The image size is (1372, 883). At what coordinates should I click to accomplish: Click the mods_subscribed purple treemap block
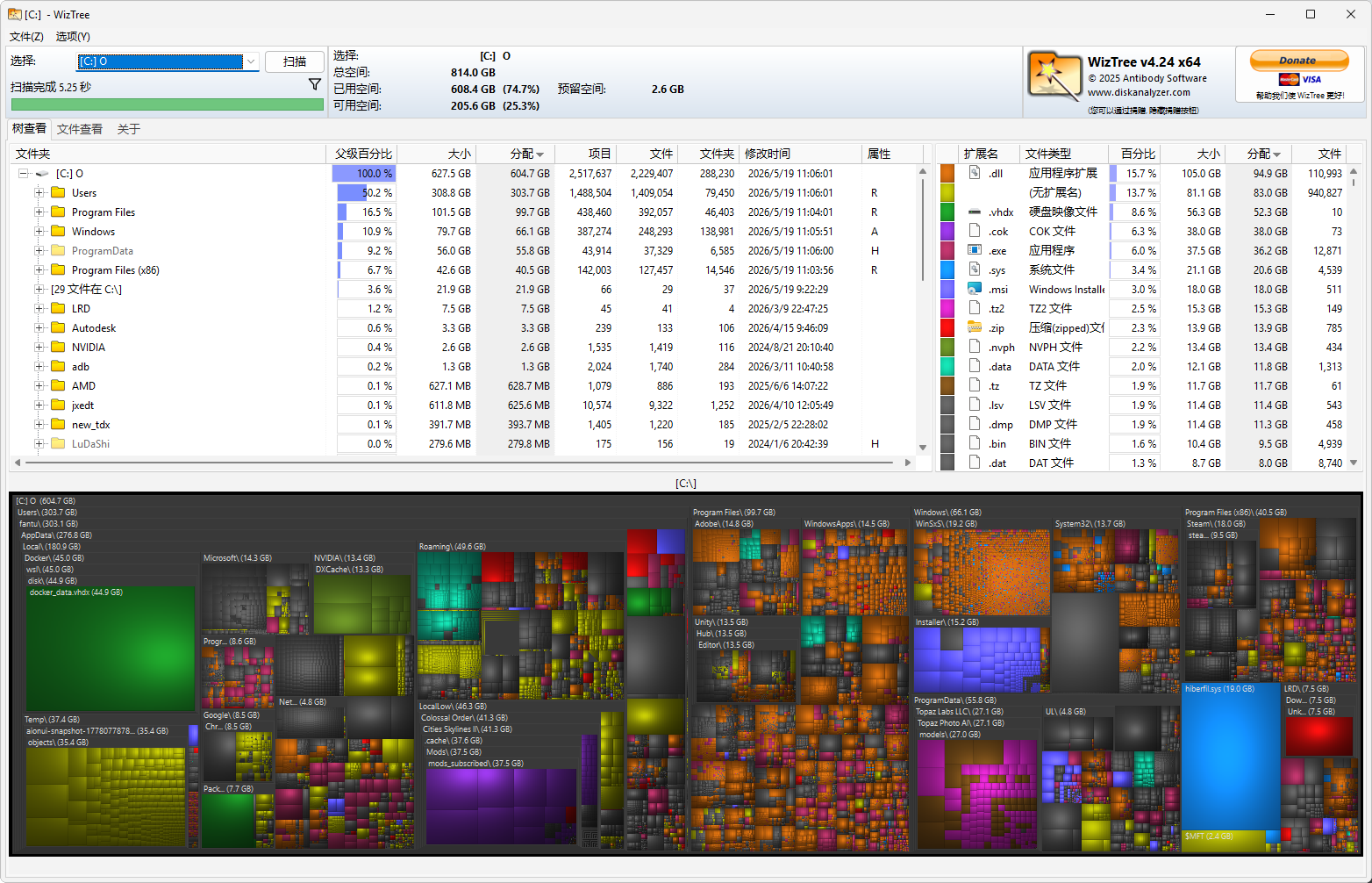502,806
